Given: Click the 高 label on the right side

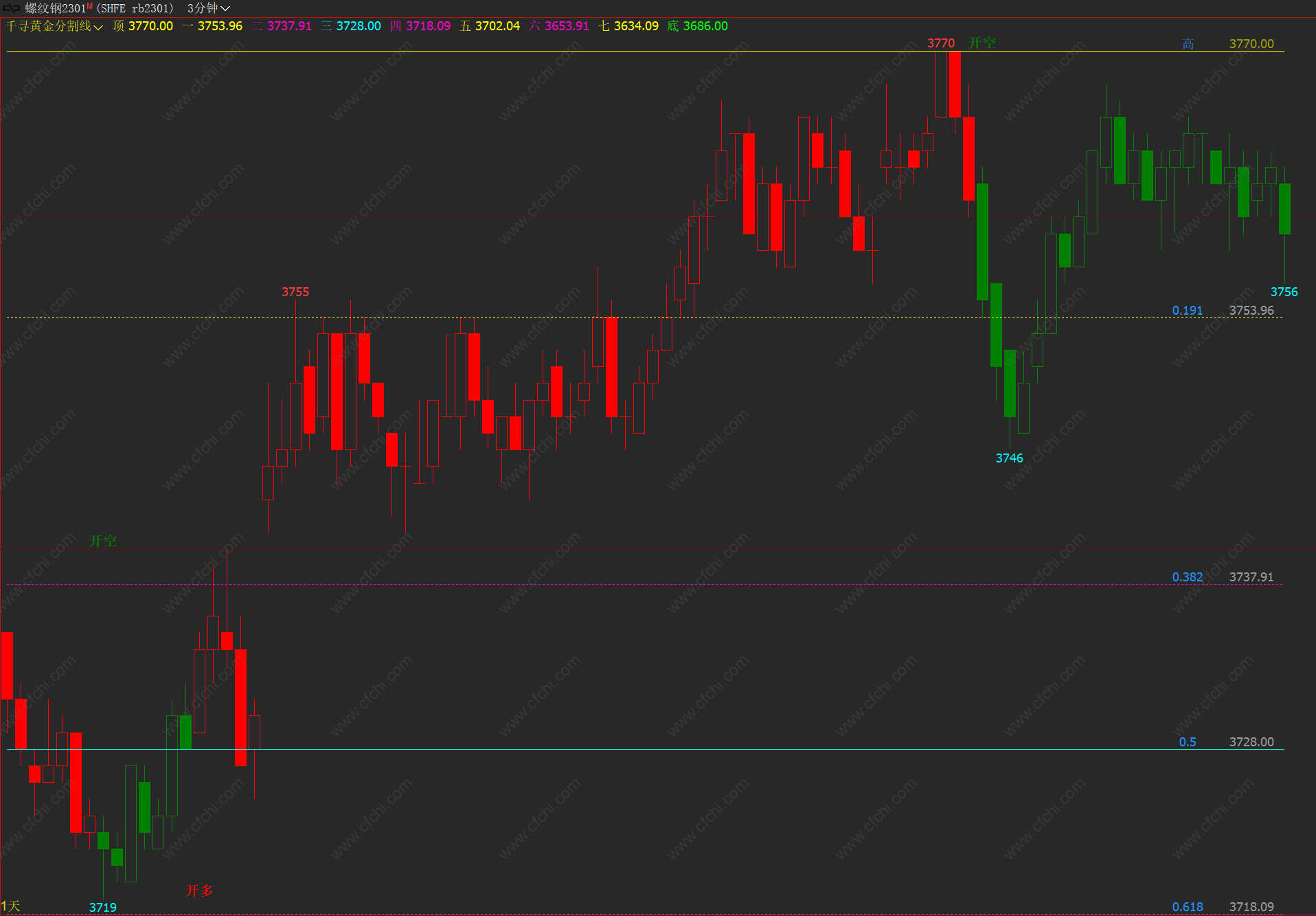Looking at the screenshot, I should pyautogui.click(x=1188, y=44).
